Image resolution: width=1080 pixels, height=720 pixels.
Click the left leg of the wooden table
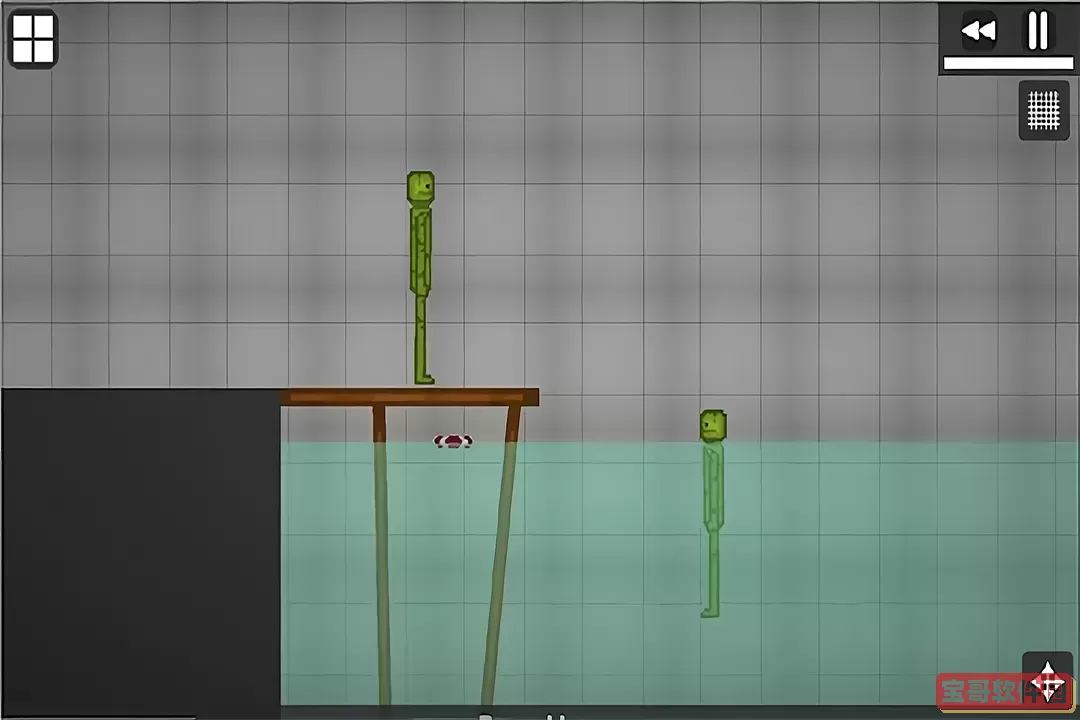382,550
